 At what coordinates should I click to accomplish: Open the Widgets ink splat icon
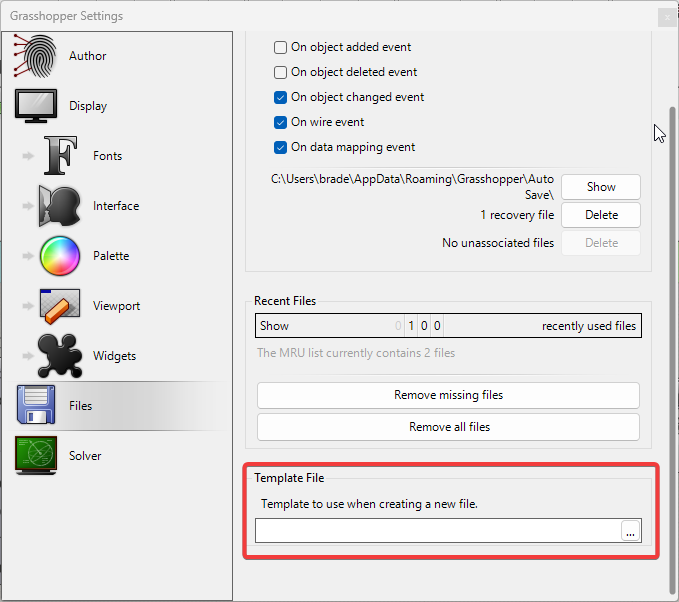60,356
